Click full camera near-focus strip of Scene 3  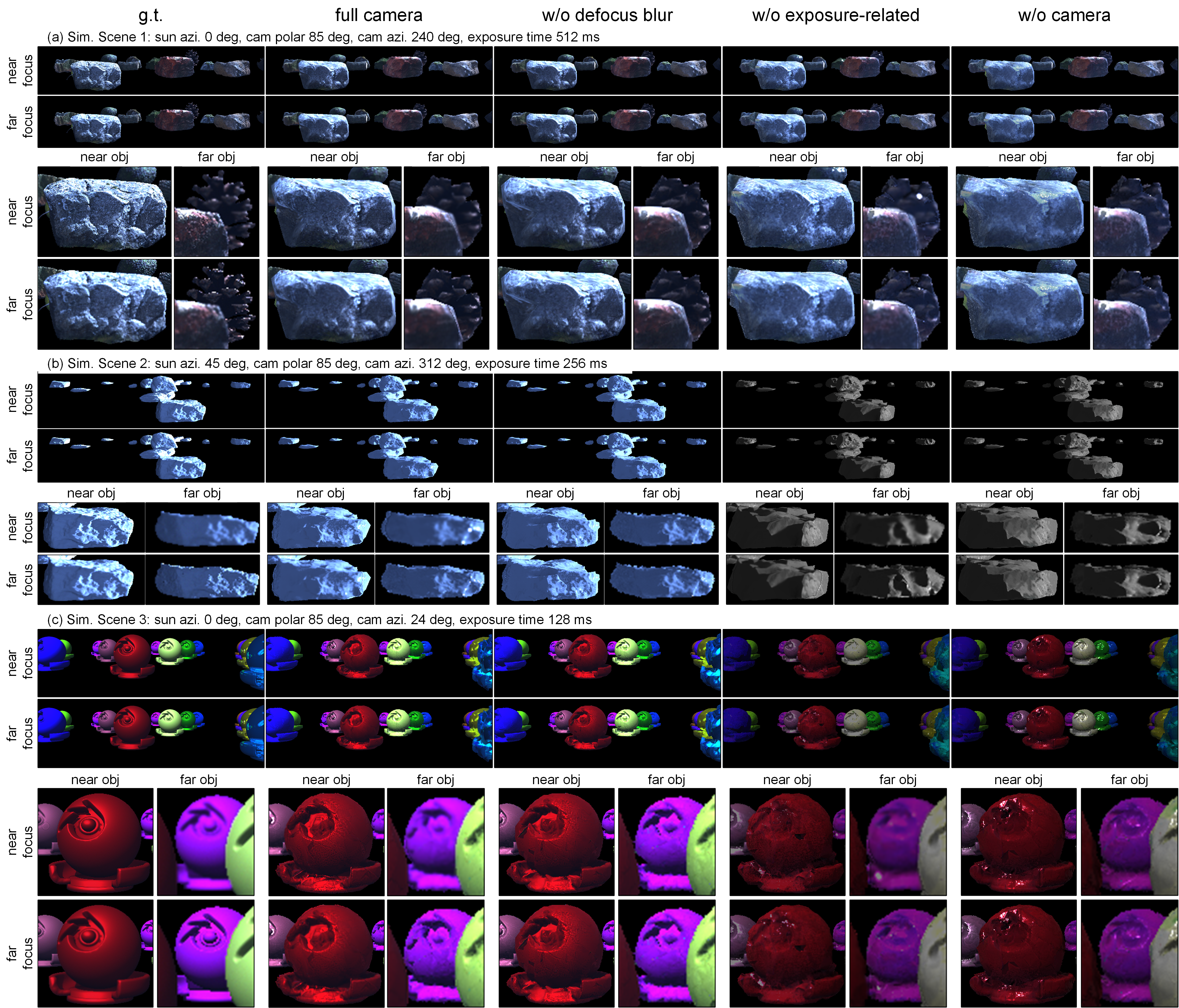point(379,663)
